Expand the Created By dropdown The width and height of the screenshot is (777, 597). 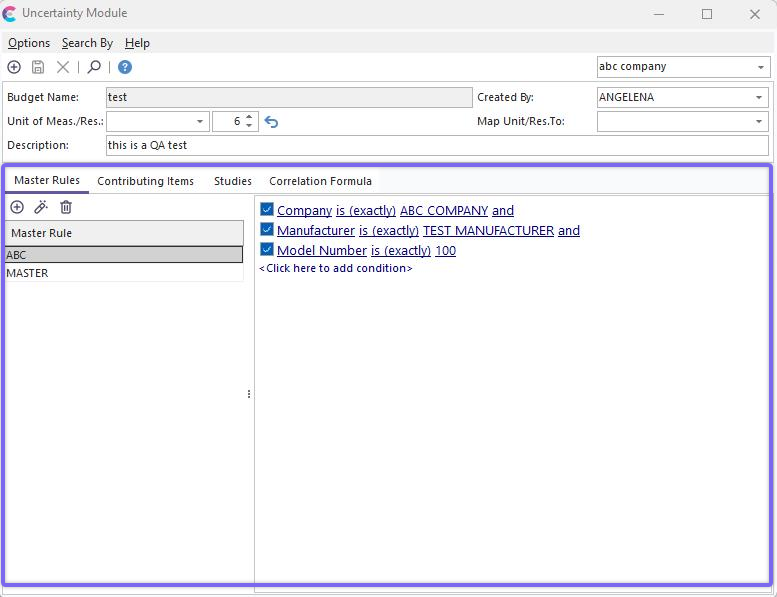tap(759, 98)
